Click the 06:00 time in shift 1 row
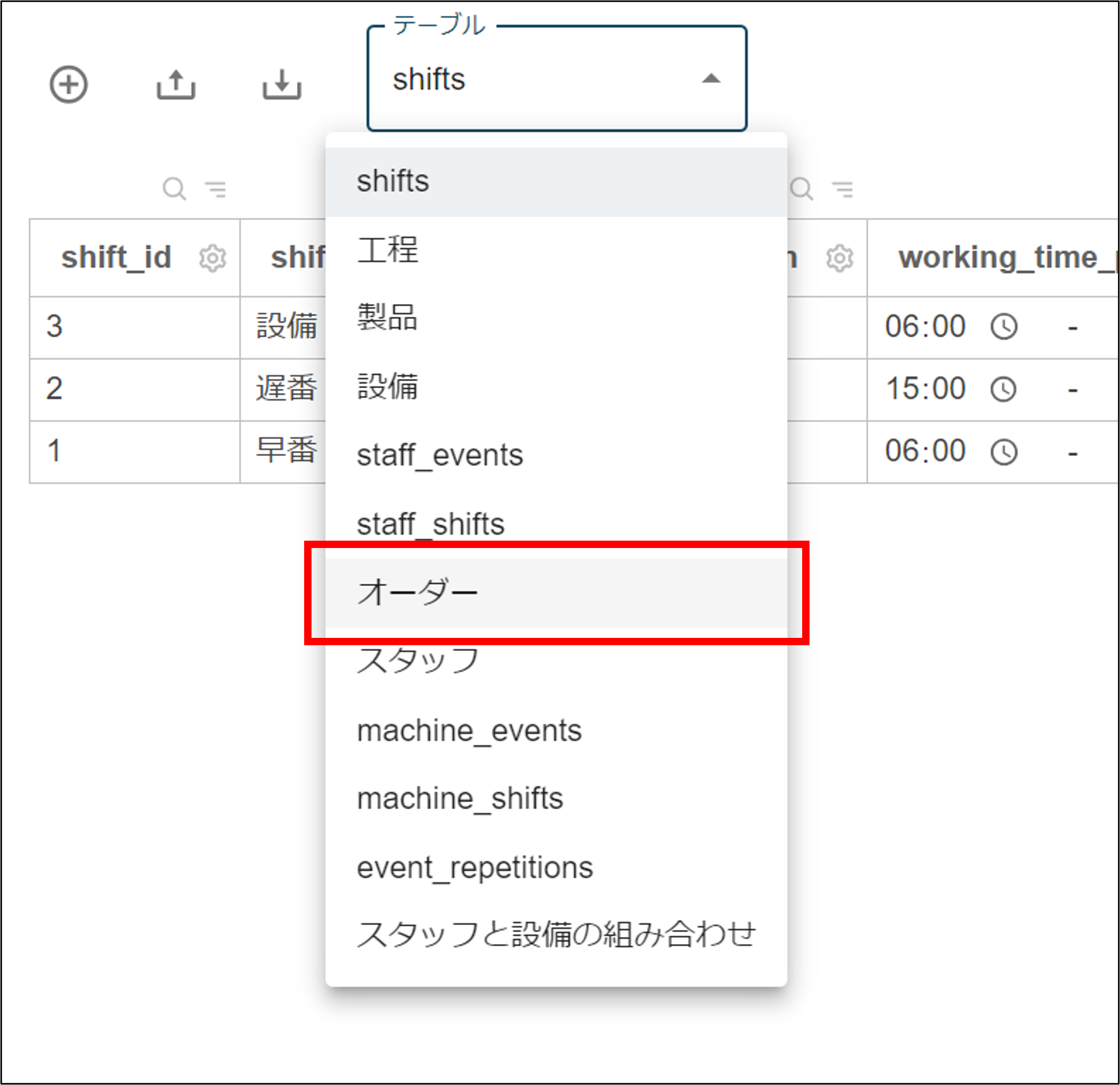Viewport: 1120px width, 1085px height. click(925, 451)
